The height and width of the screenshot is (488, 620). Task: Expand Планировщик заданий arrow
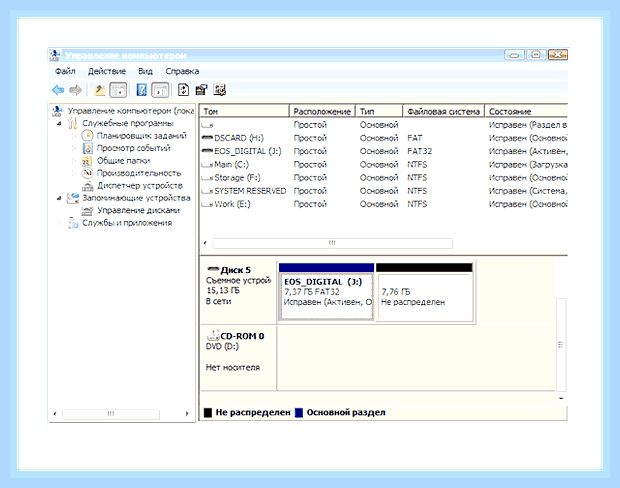74,136
